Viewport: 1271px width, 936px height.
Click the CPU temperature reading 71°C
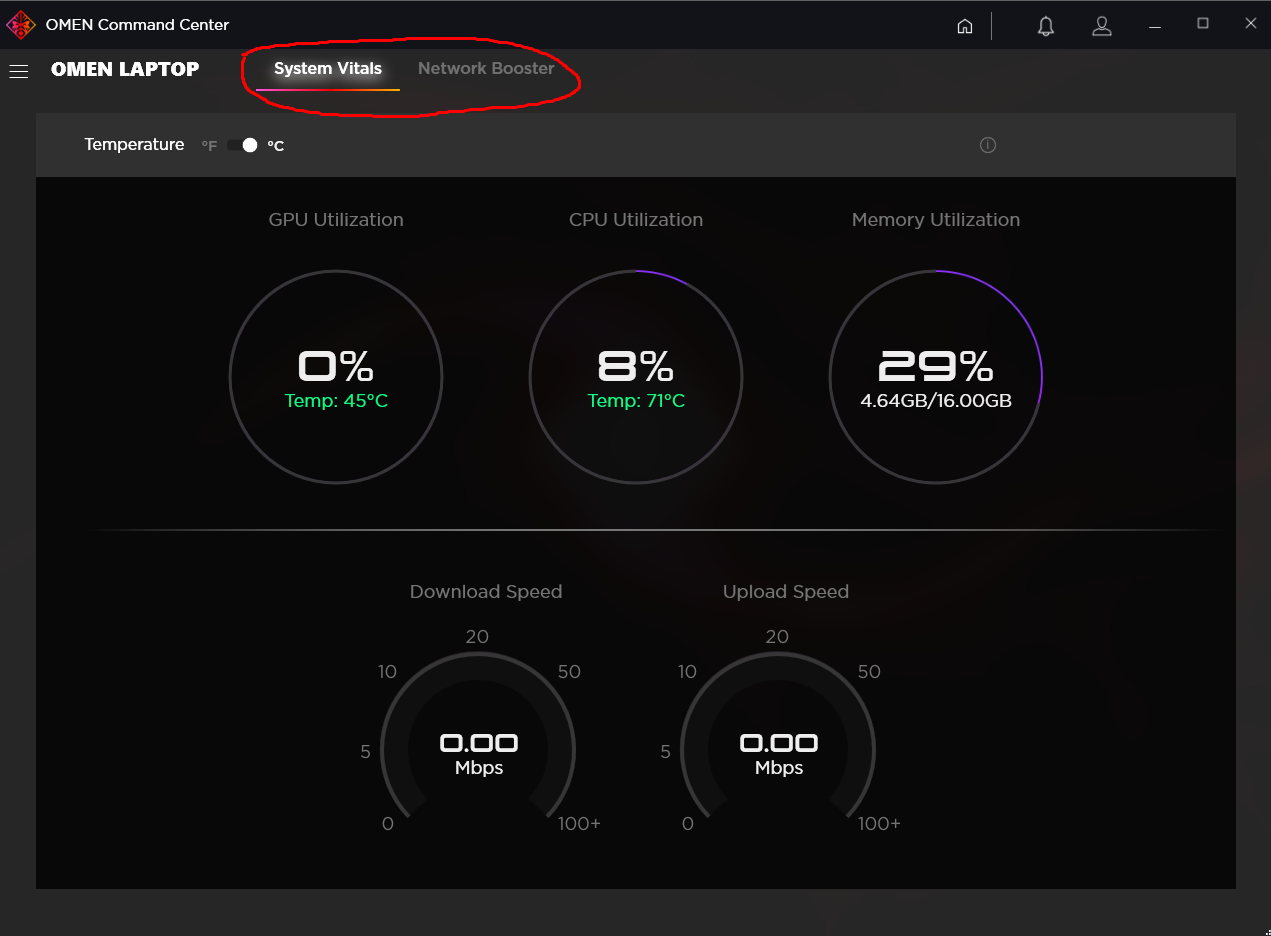click(636, 400)
